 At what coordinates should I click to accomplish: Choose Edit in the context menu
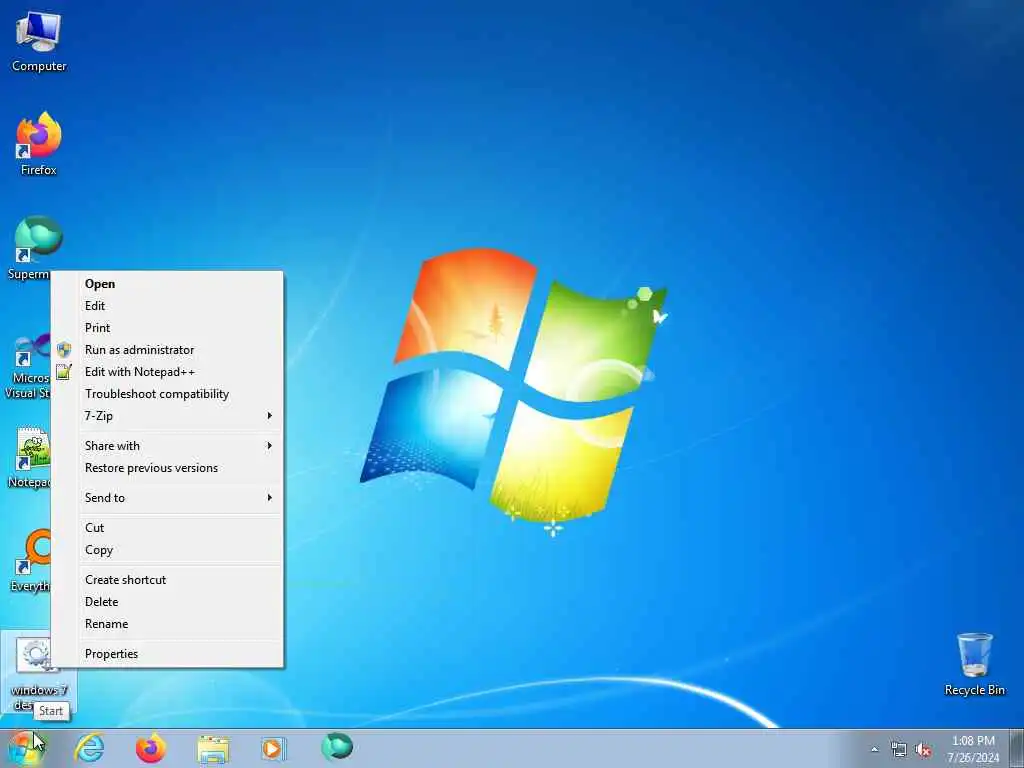tap(168, 306)
